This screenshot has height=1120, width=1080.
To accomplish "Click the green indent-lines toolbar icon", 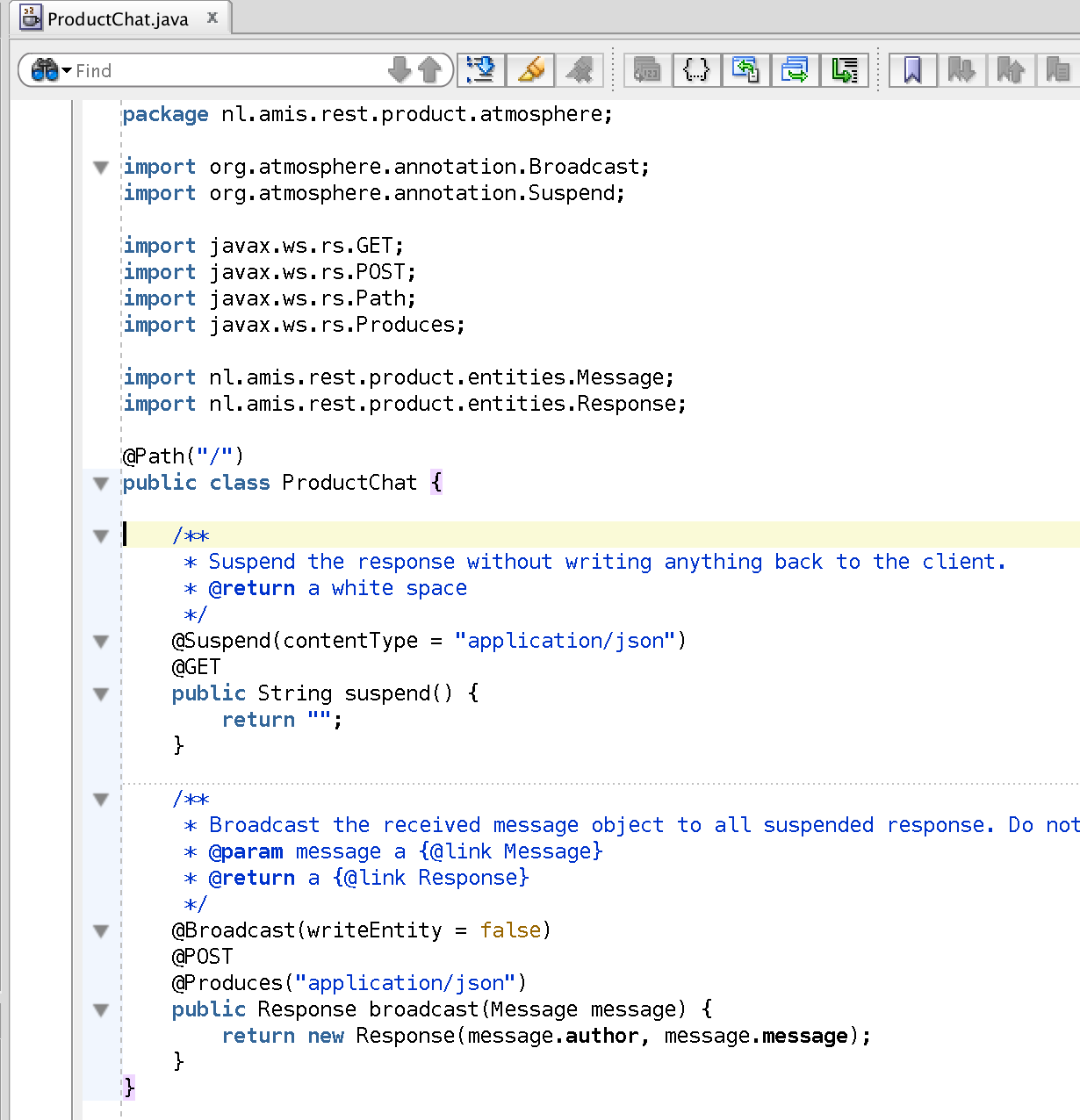I will 844,70.
